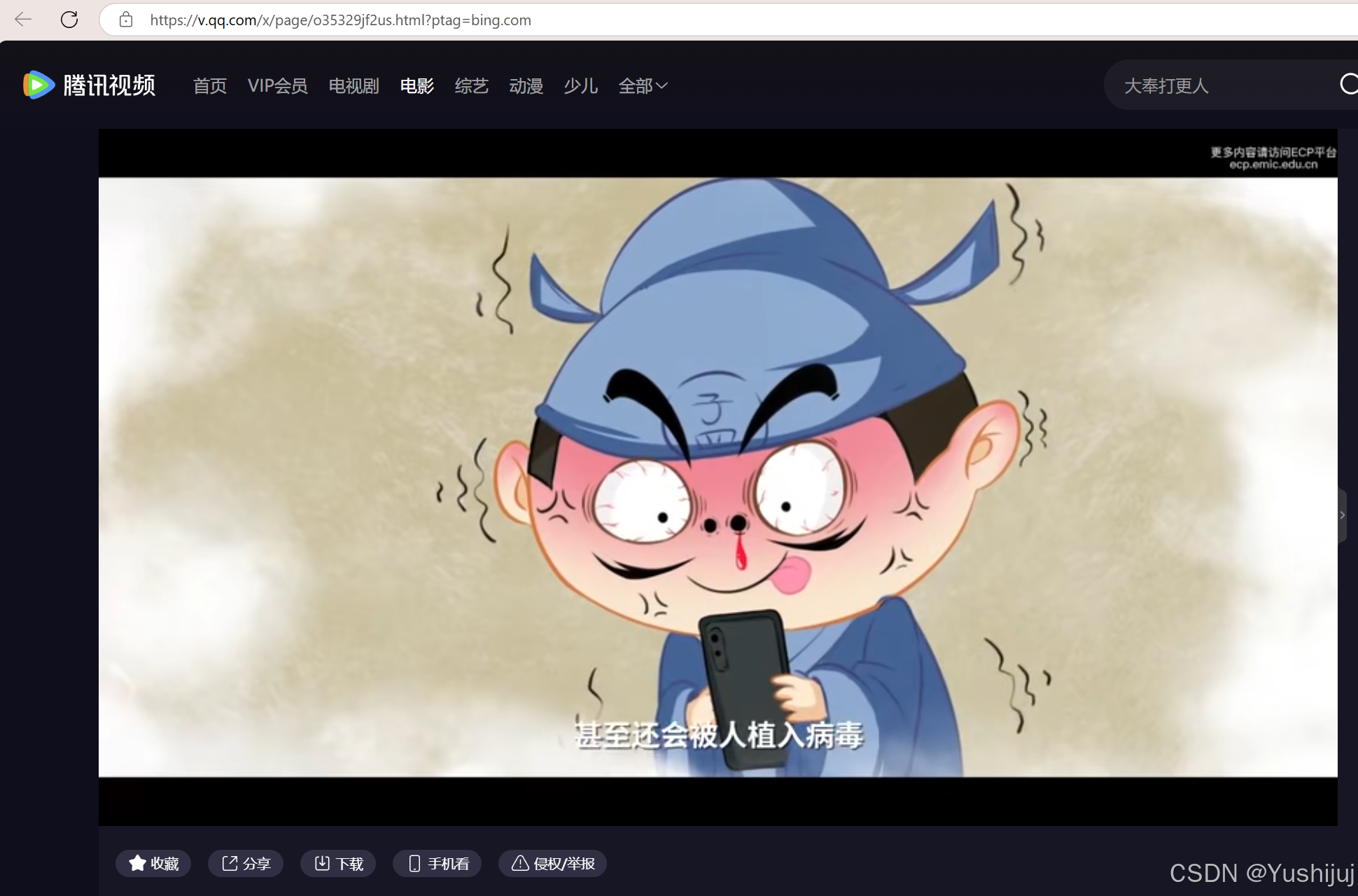The width and height of the screenshot is (1358, 896).
Task: Click the browser back arrow
Action: 23,20
